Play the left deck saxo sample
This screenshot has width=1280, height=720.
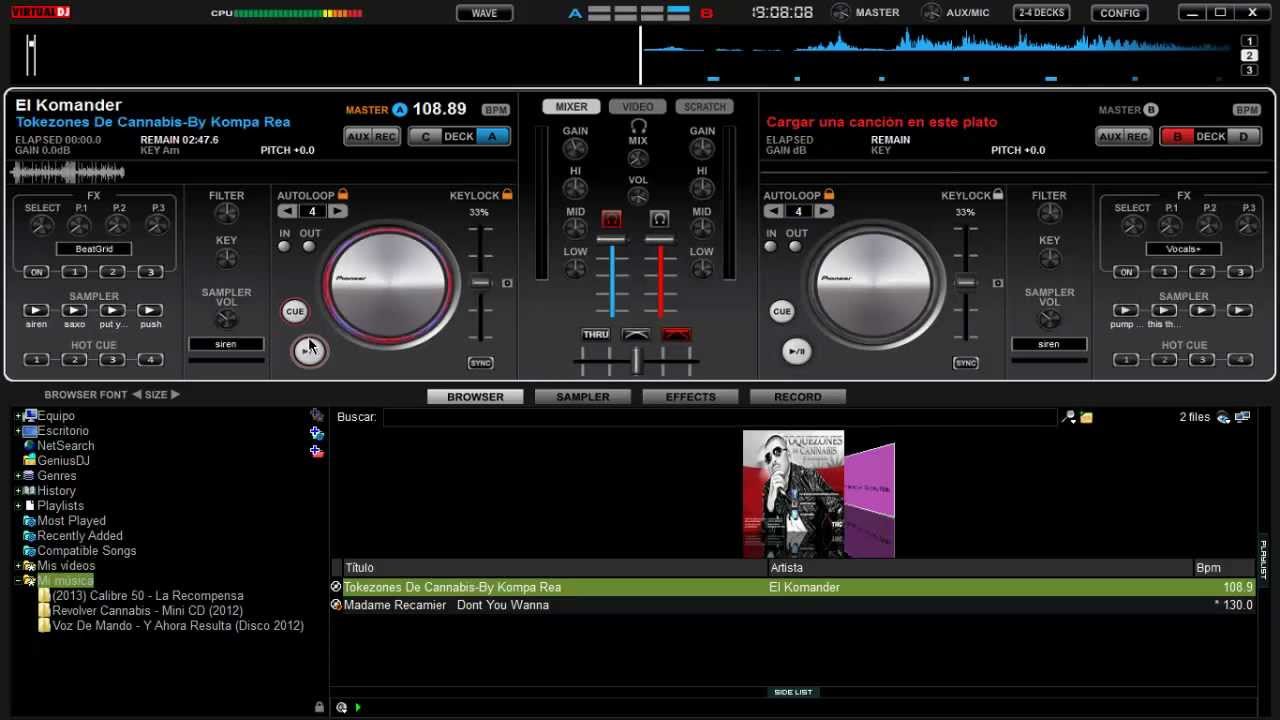click(74, 311)
